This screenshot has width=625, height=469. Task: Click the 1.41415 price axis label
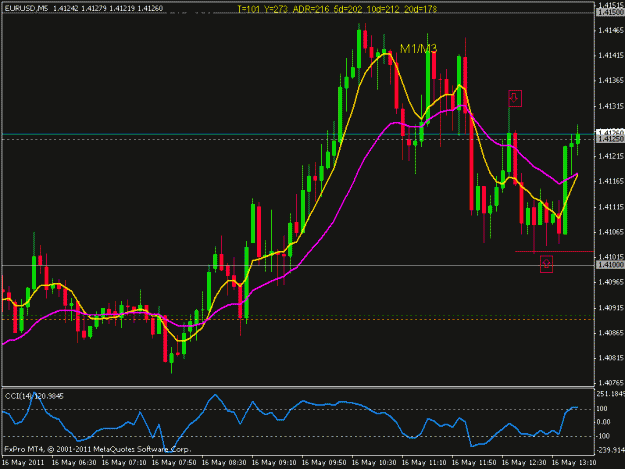coord(611,55)
